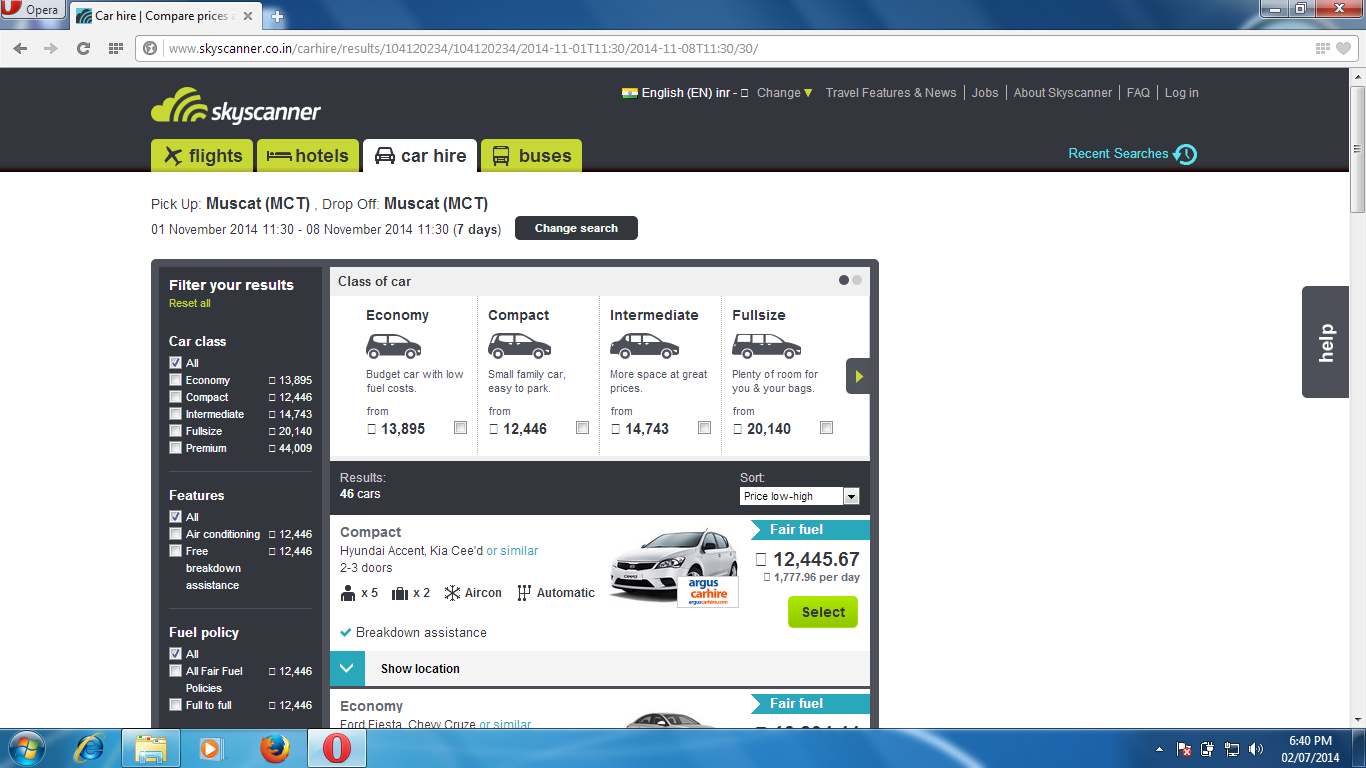
Task: Click the volume speaker icon in tray
Action: click(x=1256, y=749)
